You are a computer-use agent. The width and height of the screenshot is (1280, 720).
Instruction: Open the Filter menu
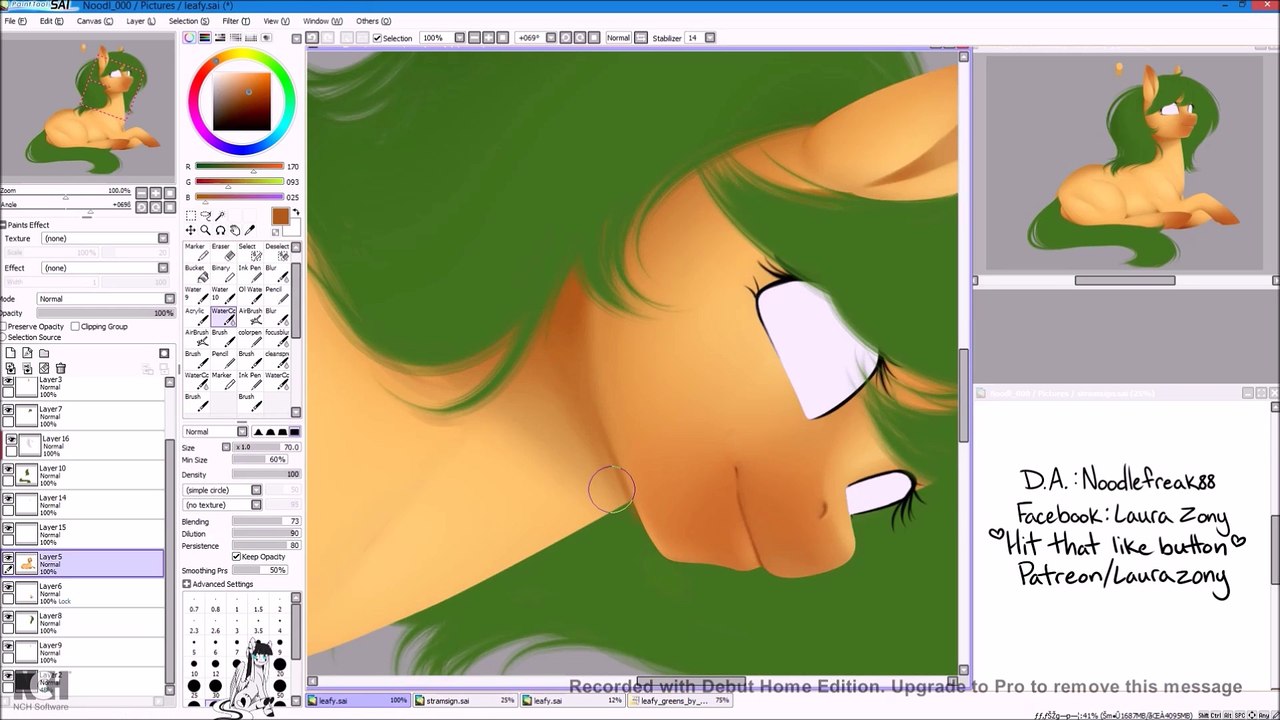(x=236, y=21)
